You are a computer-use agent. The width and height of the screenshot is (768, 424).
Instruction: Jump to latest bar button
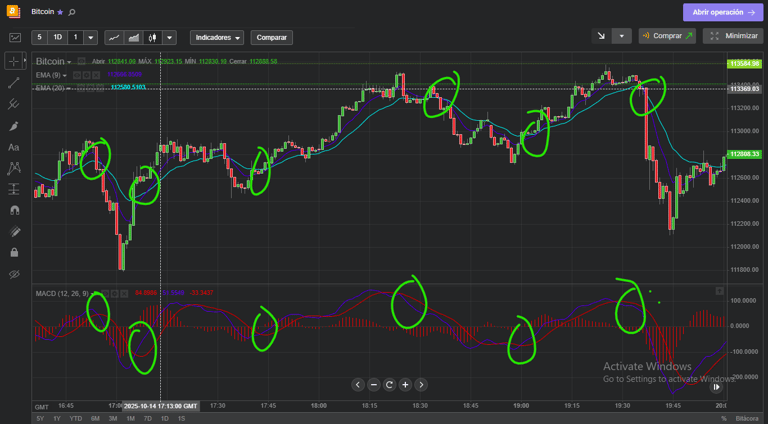coord(716,387)
